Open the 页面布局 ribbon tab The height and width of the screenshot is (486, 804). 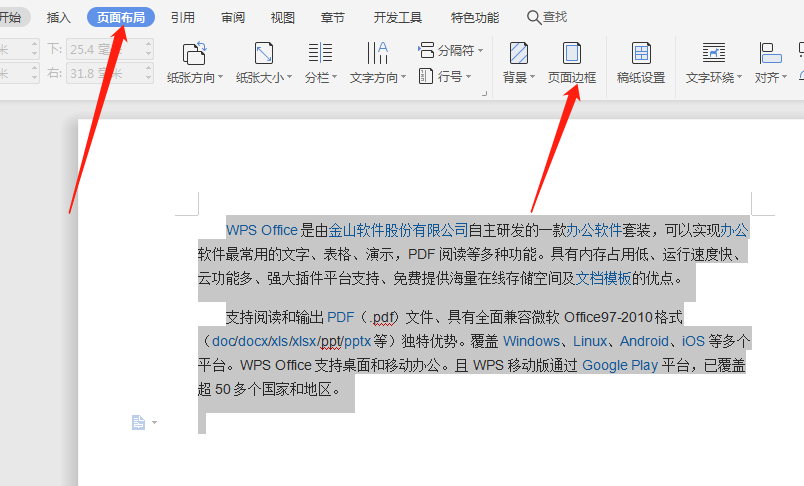click(x=121, y=17)
